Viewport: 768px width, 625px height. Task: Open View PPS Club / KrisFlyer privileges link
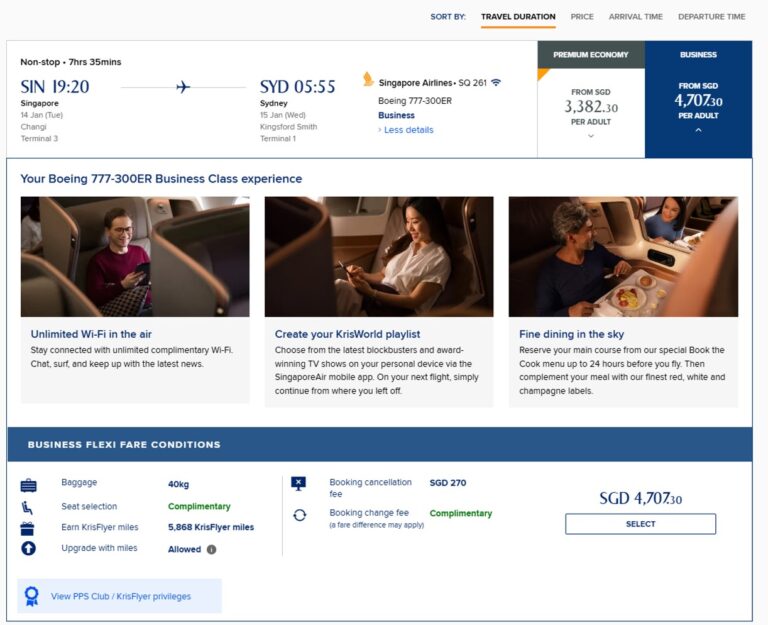pyautogui.click(x=120, y=597)
